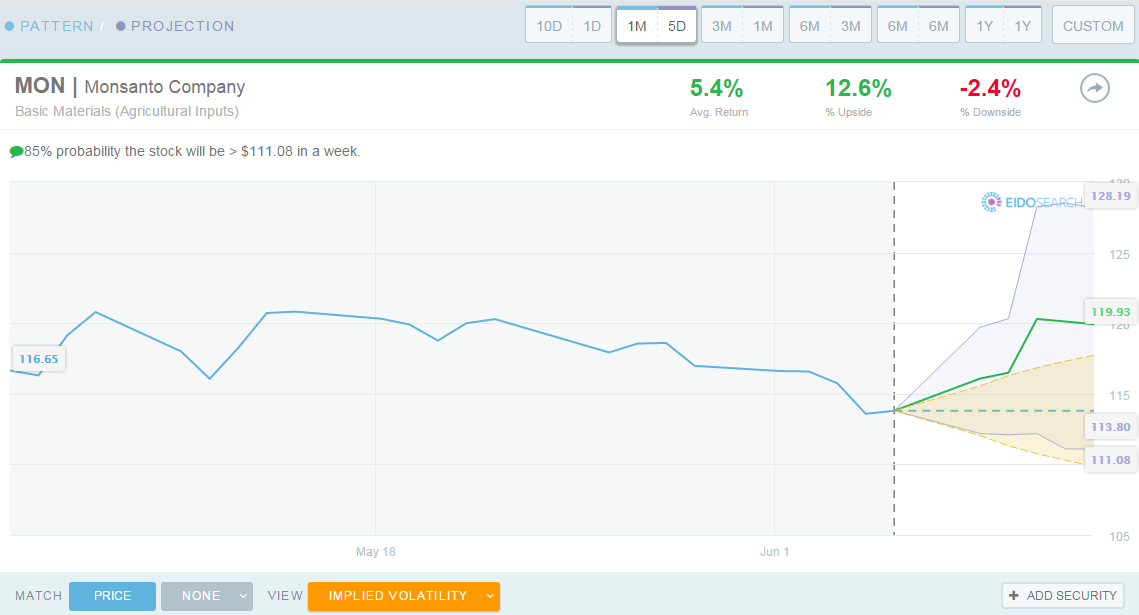Click the Jun 1 date label

click(x=774, y=552)
